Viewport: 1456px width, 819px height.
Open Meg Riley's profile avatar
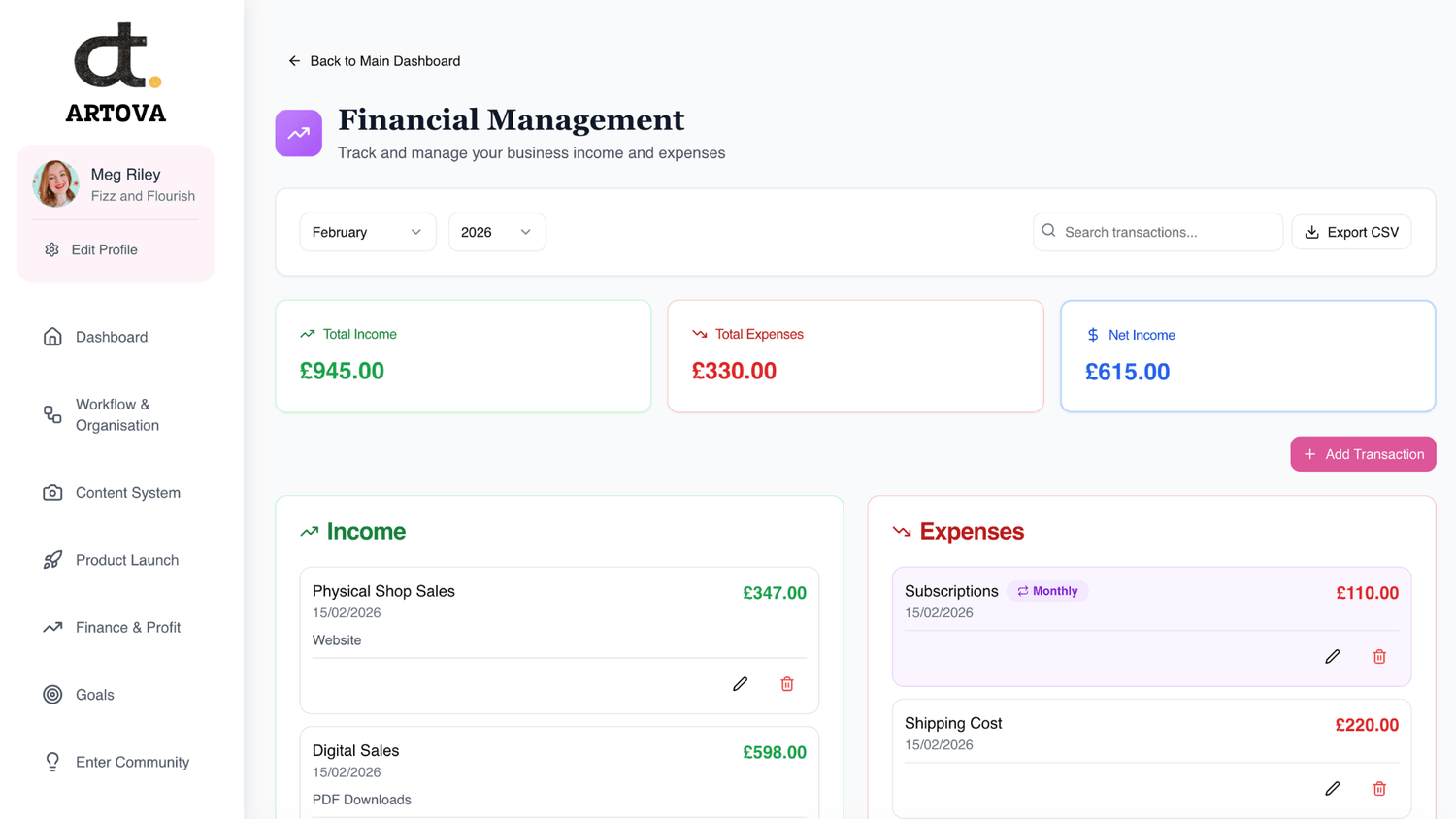55,183
